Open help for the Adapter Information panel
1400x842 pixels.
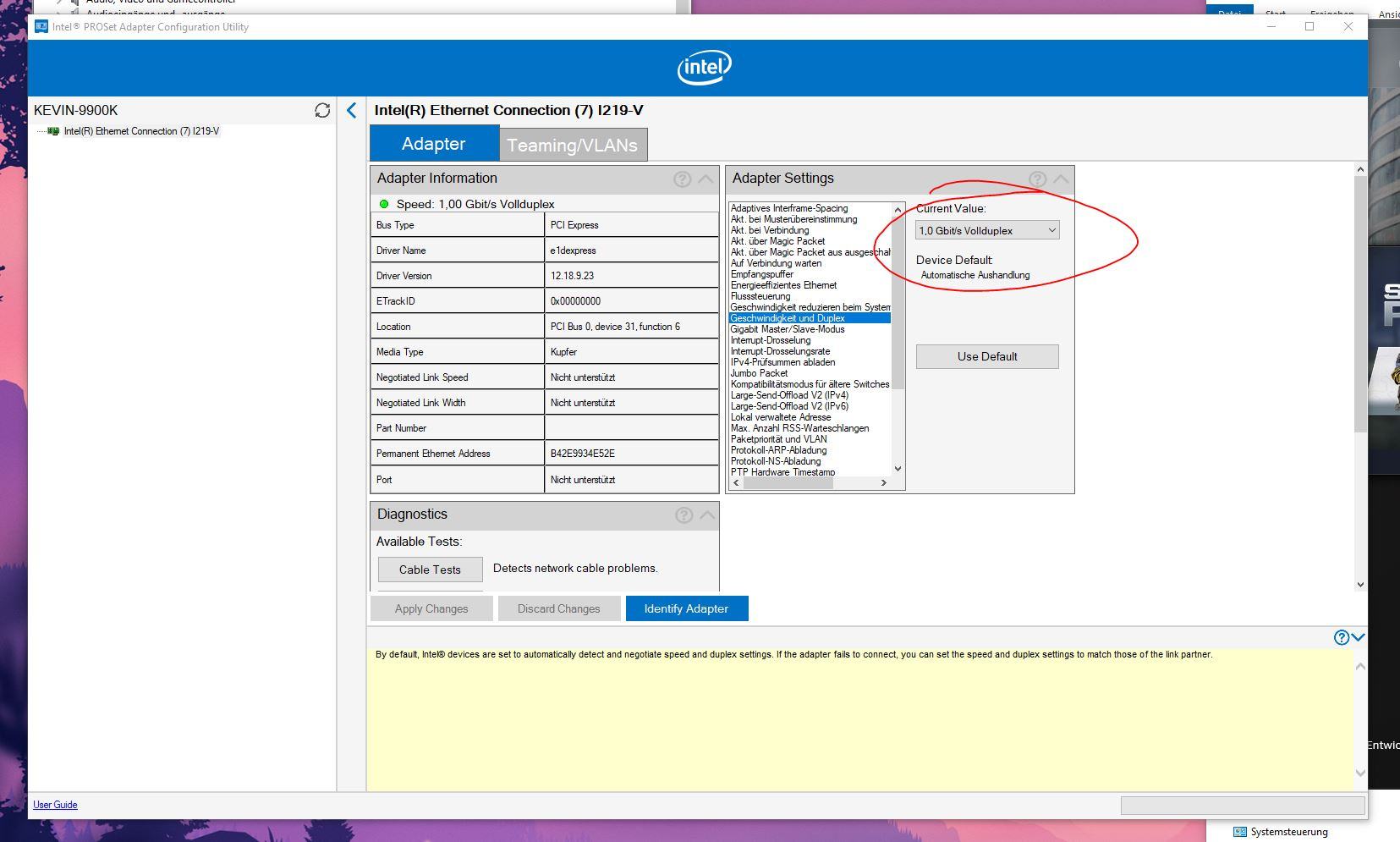click(682, 179)
